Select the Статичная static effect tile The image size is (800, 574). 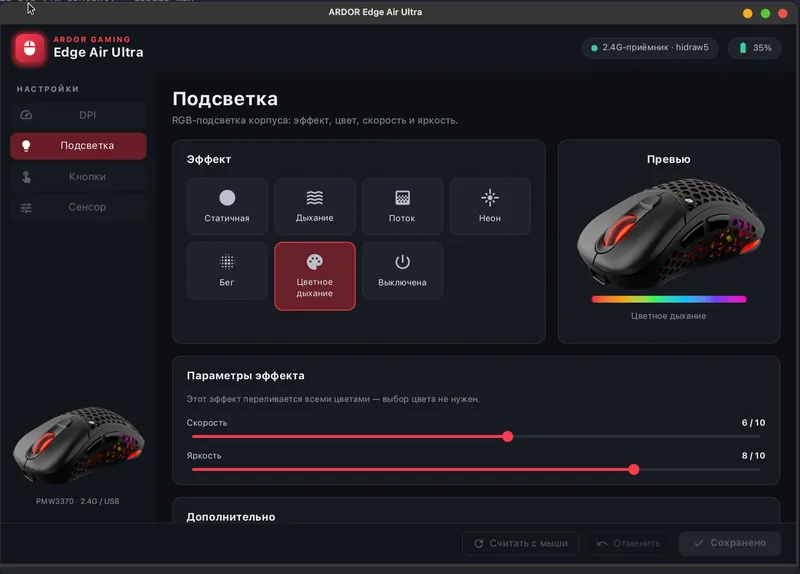coord(227,206)
